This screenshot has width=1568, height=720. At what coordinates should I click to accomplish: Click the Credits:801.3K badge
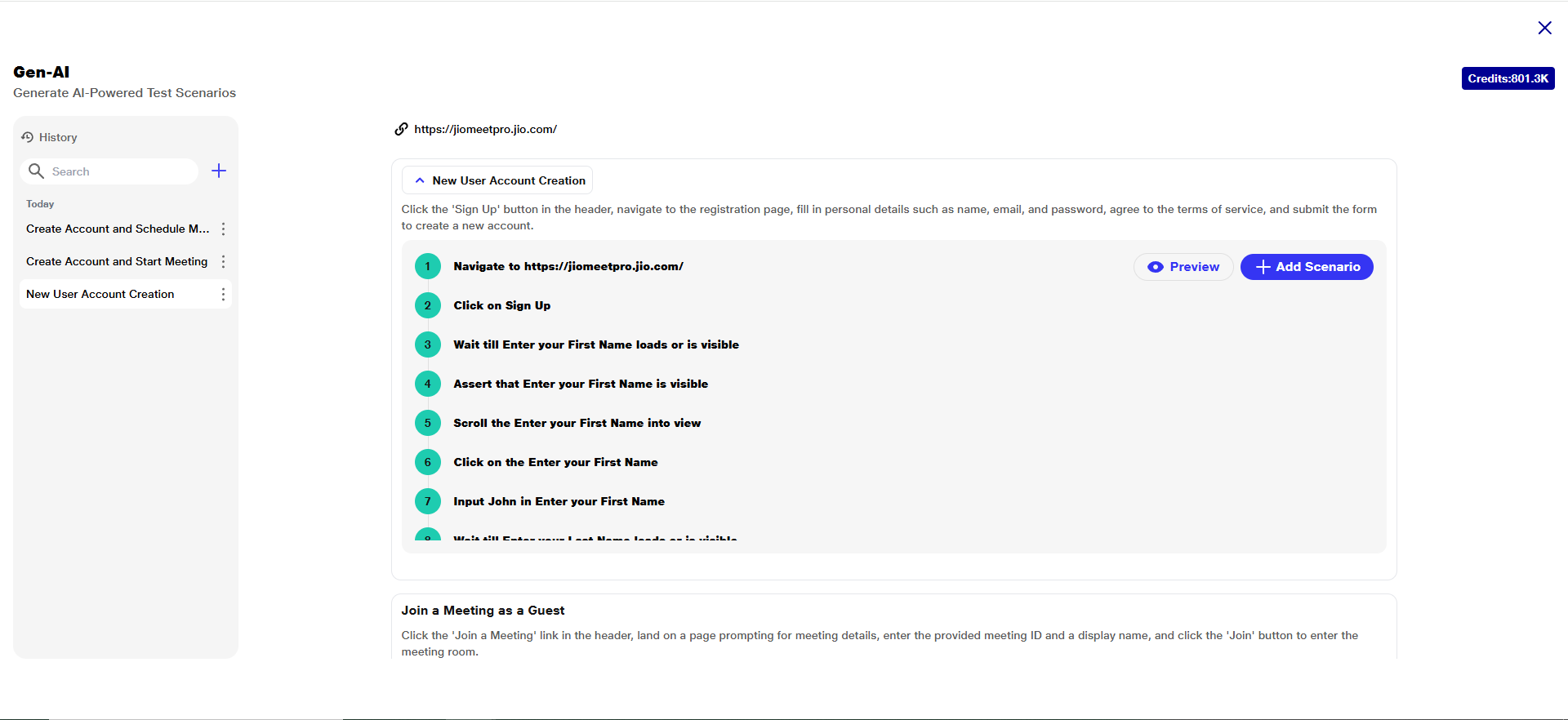[x=1508, y=78]
